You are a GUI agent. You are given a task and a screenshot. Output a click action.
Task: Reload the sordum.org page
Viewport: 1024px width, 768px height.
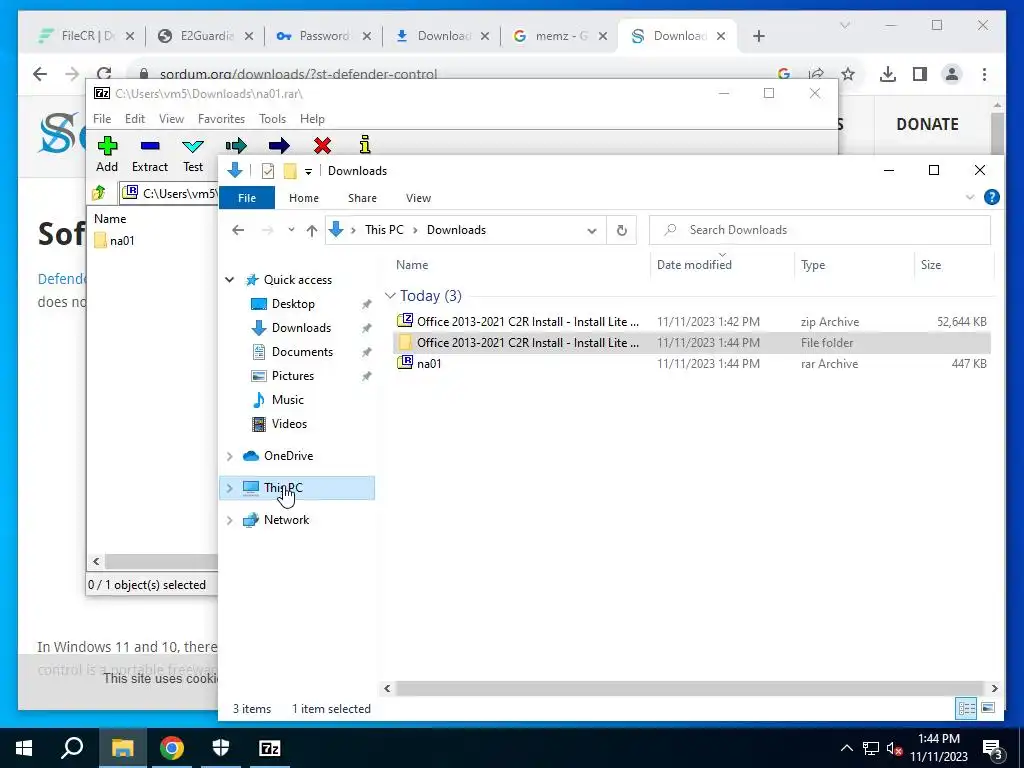pos(103,73)
